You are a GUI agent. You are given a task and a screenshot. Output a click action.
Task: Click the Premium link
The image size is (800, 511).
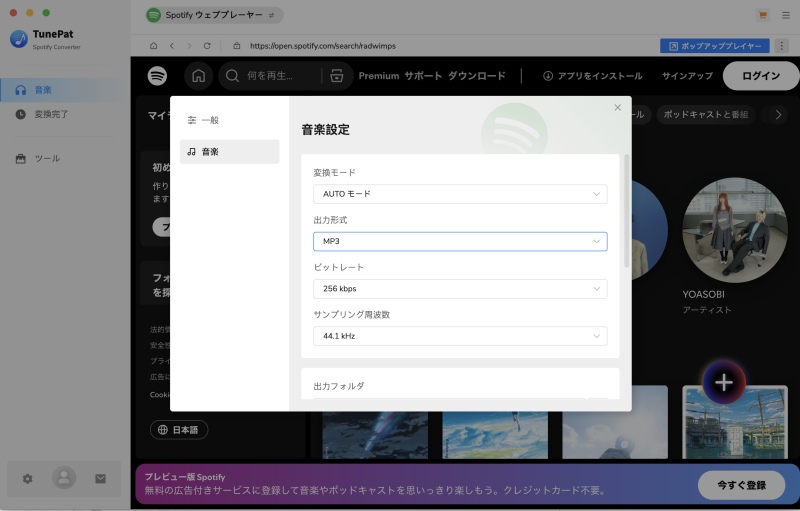coord(379,76)
